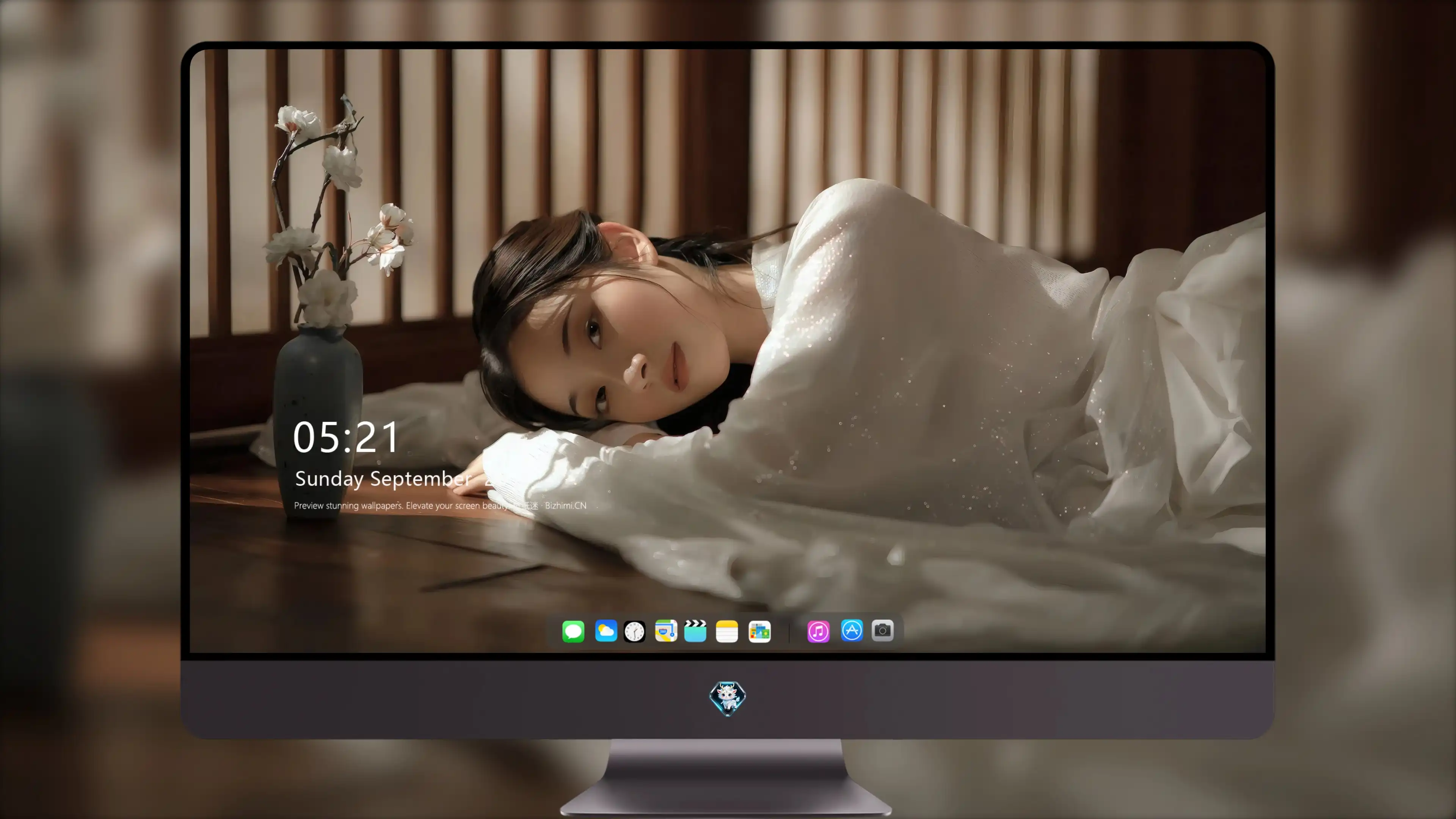
Task: Click the Bizhimi.CN site label
Action: [565, 505]
